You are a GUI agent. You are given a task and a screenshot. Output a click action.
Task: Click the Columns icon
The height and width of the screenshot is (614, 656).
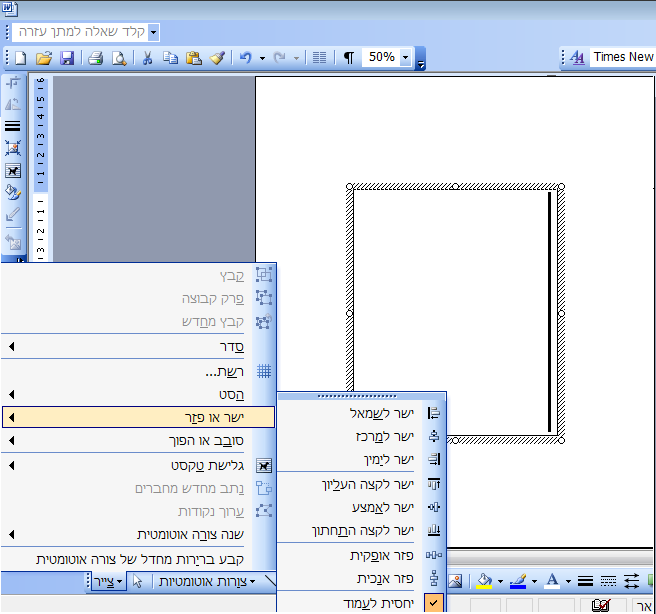pos(320,58)
